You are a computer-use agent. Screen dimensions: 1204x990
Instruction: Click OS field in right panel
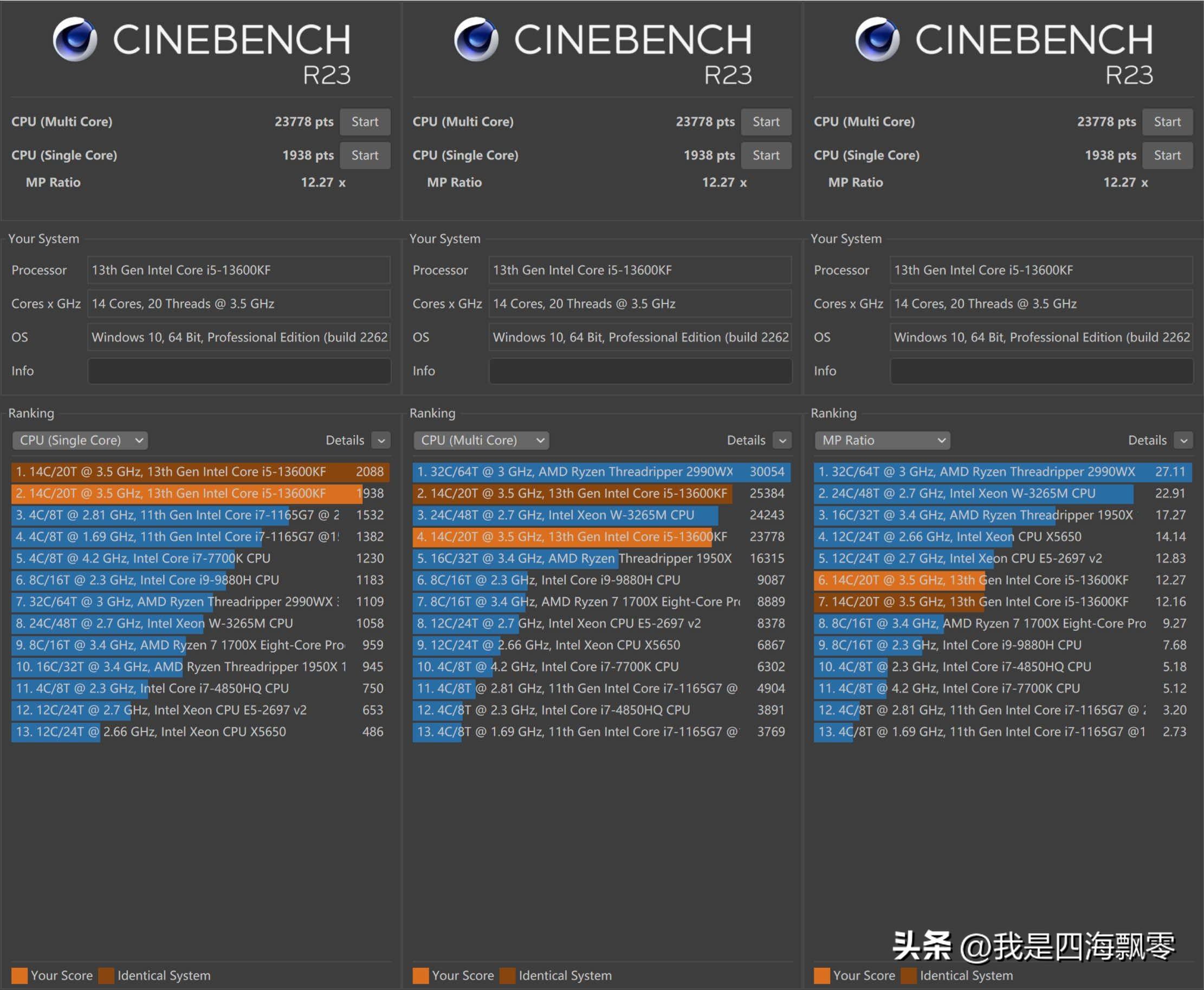point(1041,338)
